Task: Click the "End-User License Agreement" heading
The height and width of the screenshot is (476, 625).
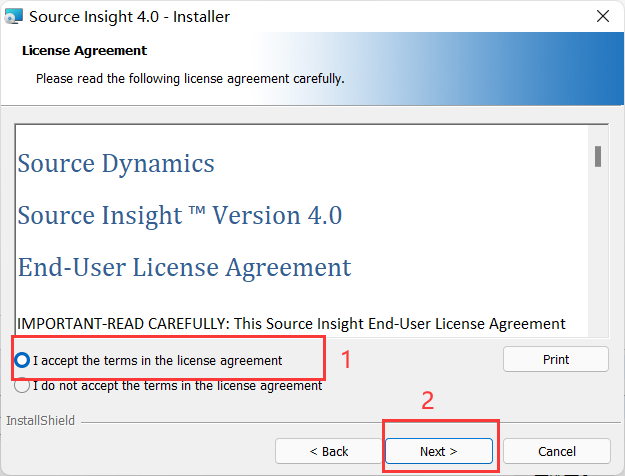Action: click(185, 268)
